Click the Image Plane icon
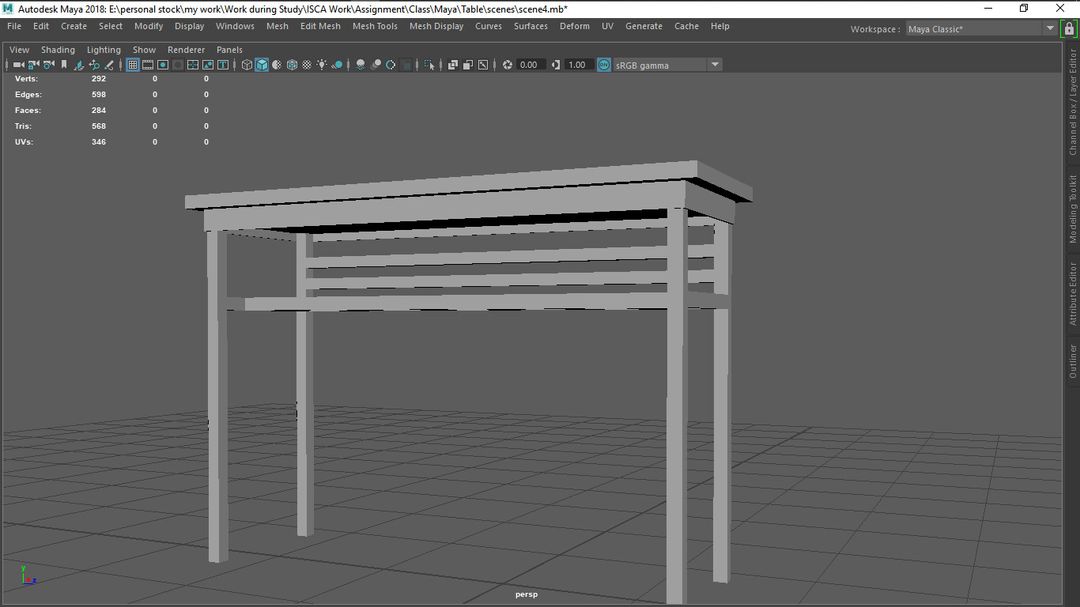Screen dimensions: 1080x607 click(79, 65)
